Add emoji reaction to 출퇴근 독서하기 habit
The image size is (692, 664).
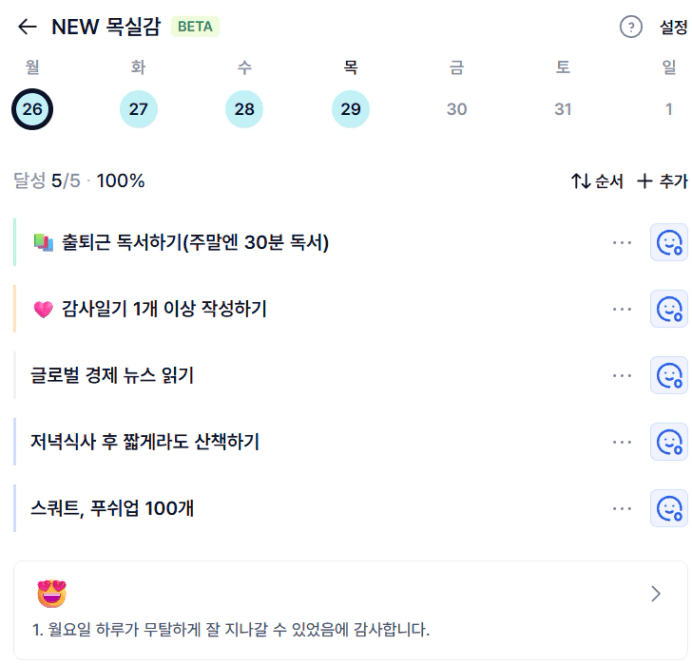point(668,242)
